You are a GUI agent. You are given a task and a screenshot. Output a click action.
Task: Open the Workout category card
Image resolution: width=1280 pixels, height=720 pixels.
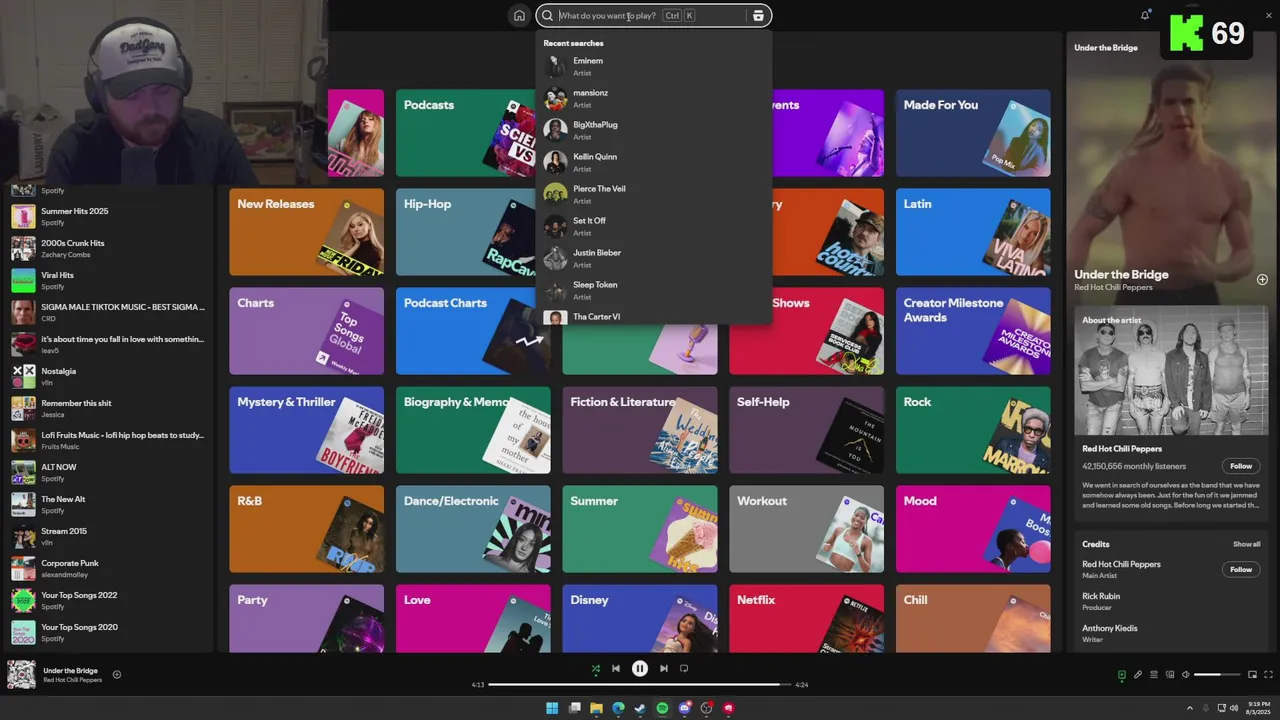(x=807, y=529)
